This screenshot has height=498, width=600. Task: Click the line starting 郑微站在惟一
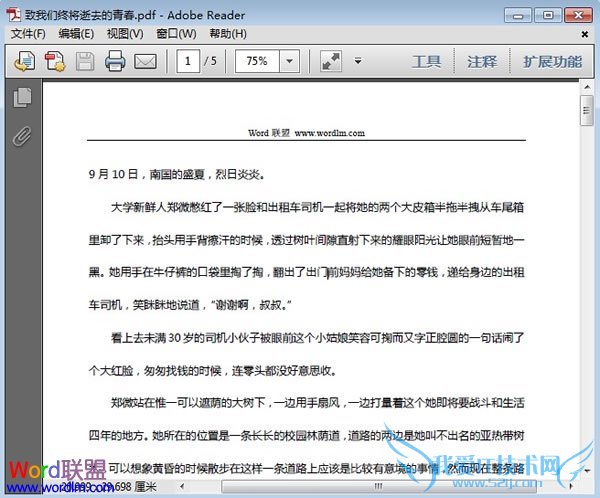point(317,403)
